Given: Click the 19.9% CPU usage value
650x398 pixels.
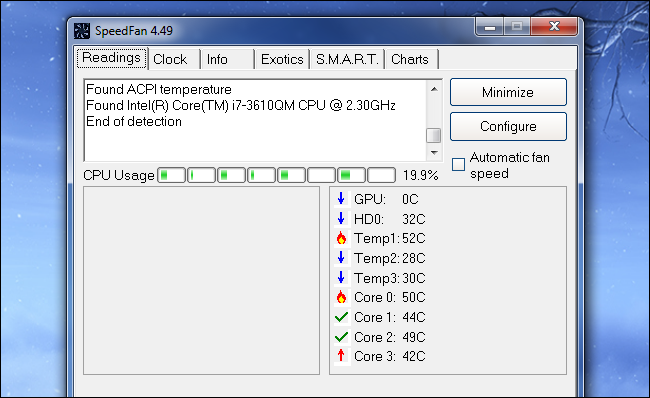Looking at the screenshot, I should [420, 175].
